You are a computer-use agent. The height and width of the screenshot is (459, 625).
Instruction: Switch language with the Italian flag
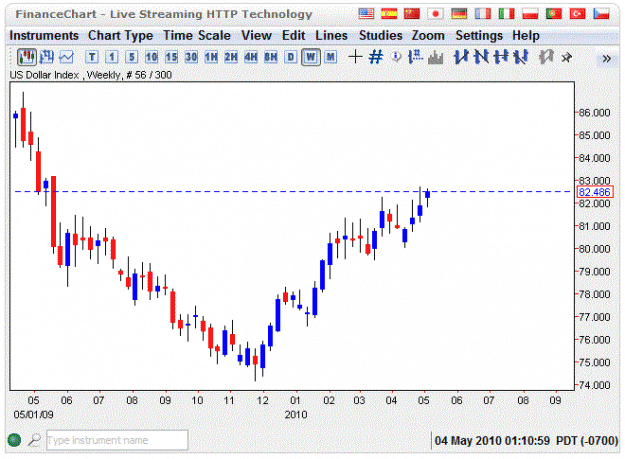point(506,14)
